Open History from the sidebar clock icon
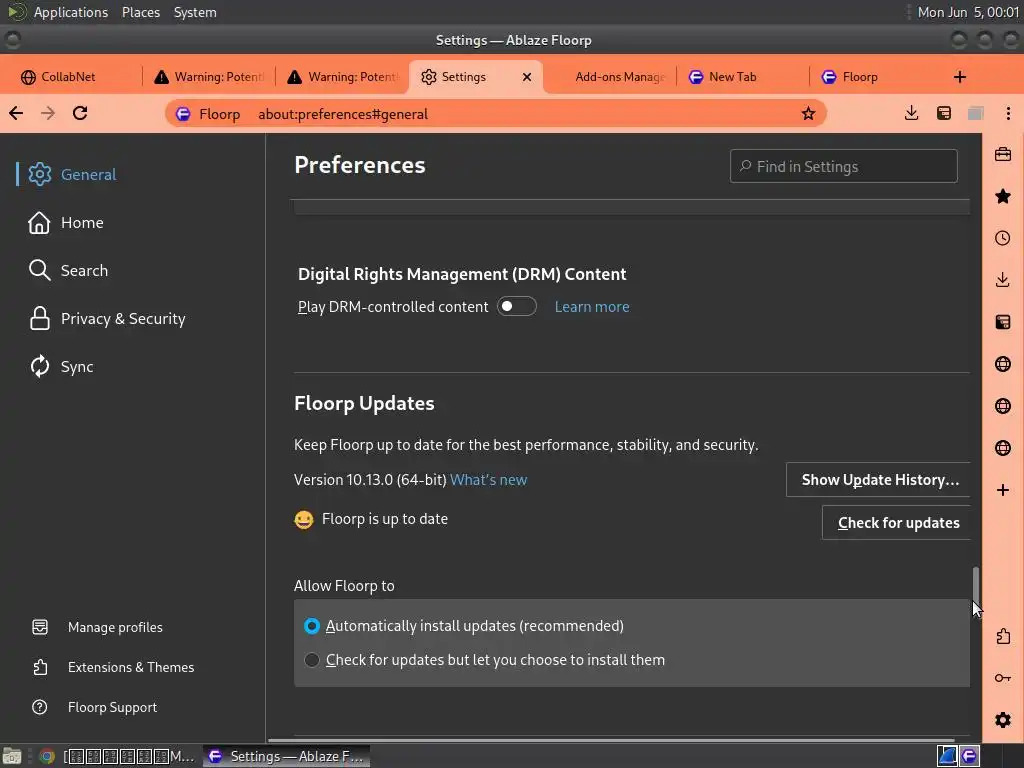 (1002, 238)
